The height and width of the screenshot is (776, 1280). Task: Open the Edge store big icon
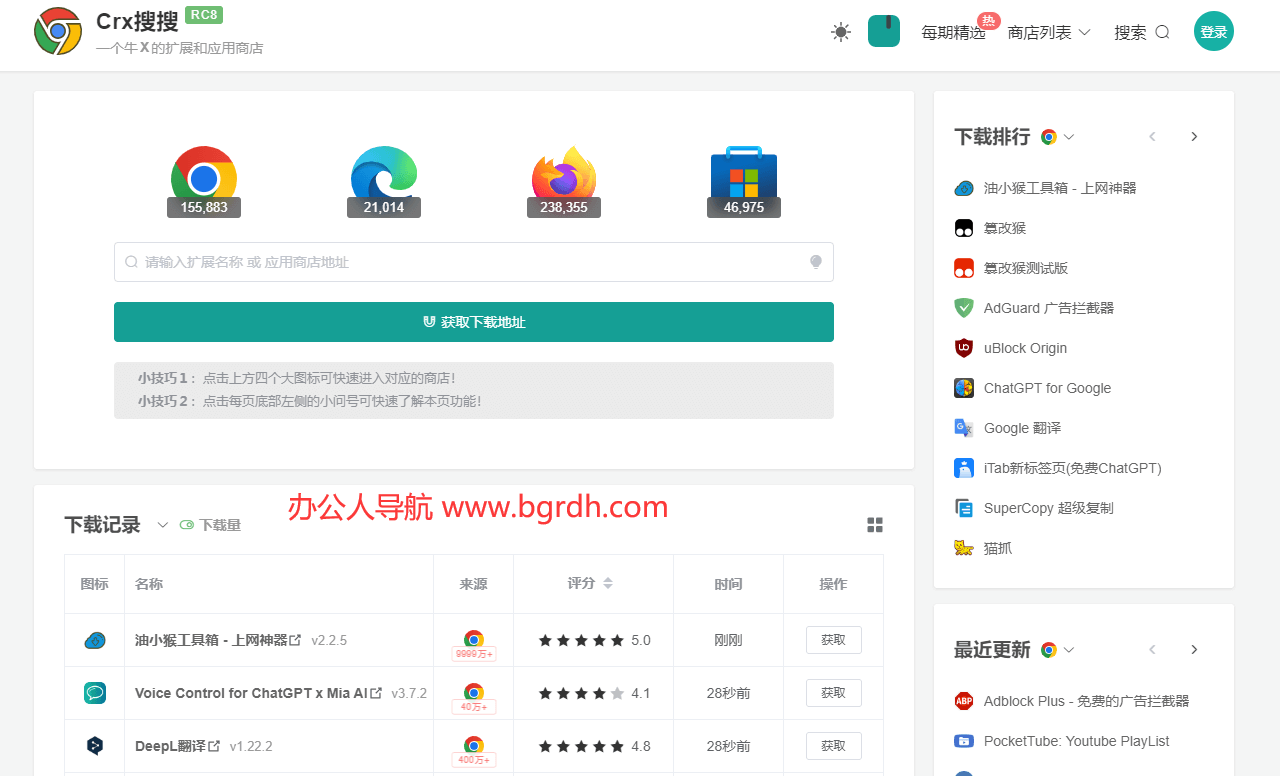(384, 180)
